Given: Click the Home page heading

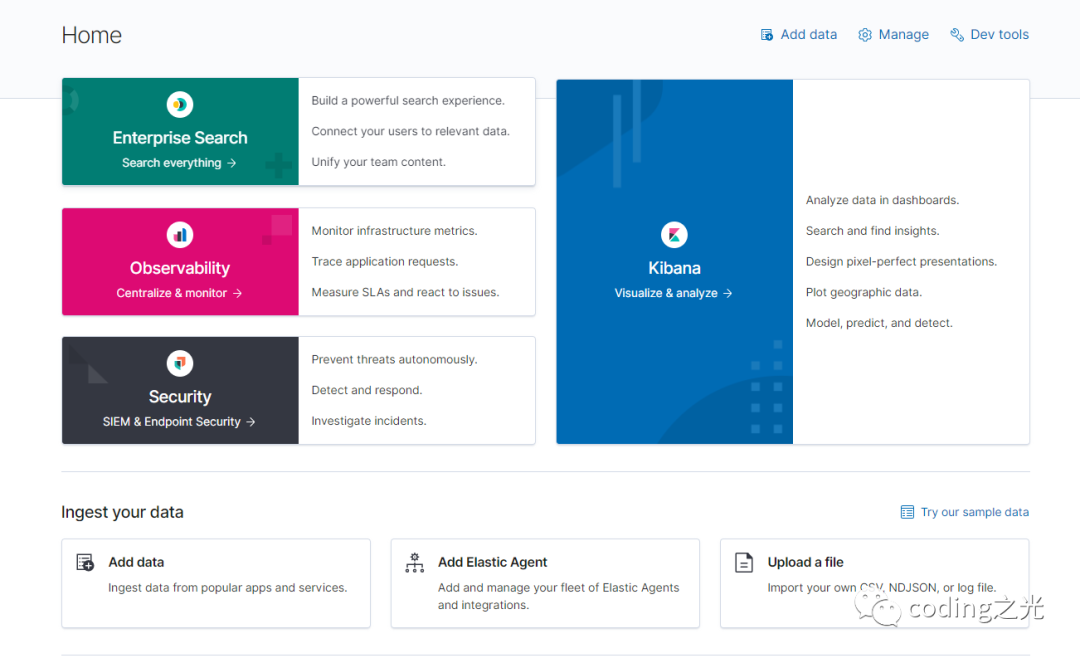Looking at the screenshot, I should coord(92,35).
